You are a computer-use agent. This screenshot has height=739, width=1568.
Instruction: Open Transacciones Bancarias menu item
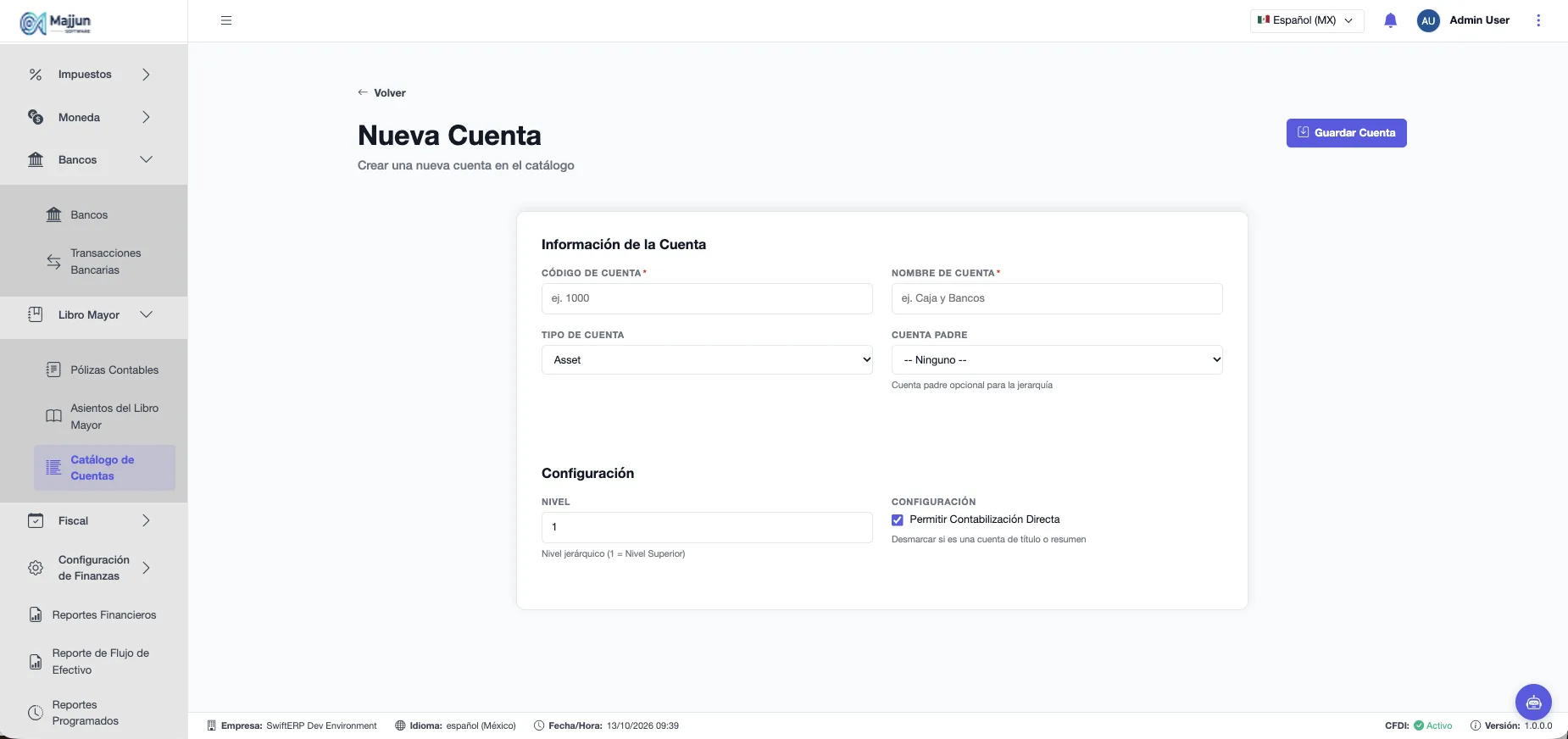104,262
